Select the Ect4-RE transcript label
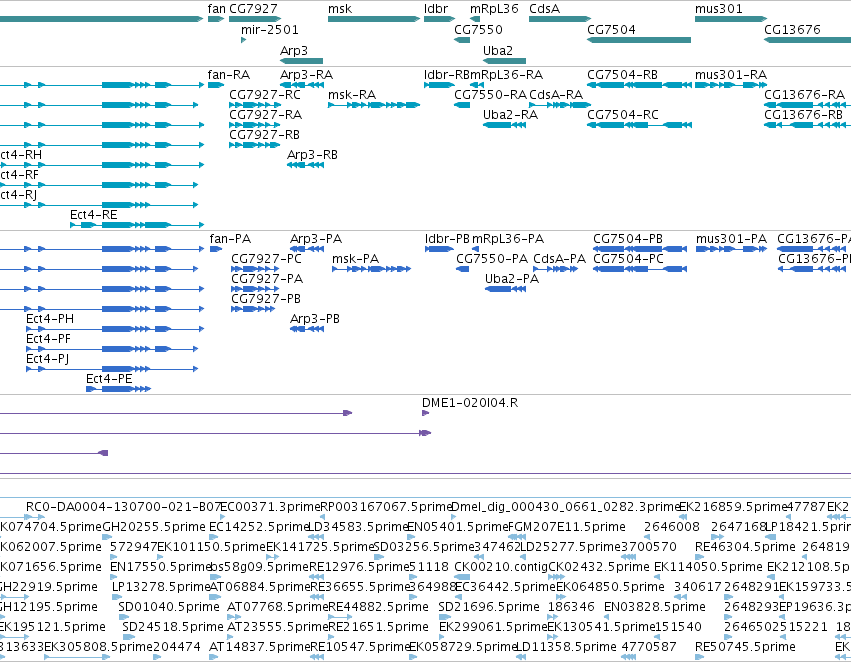 click(x=93, y=215)
